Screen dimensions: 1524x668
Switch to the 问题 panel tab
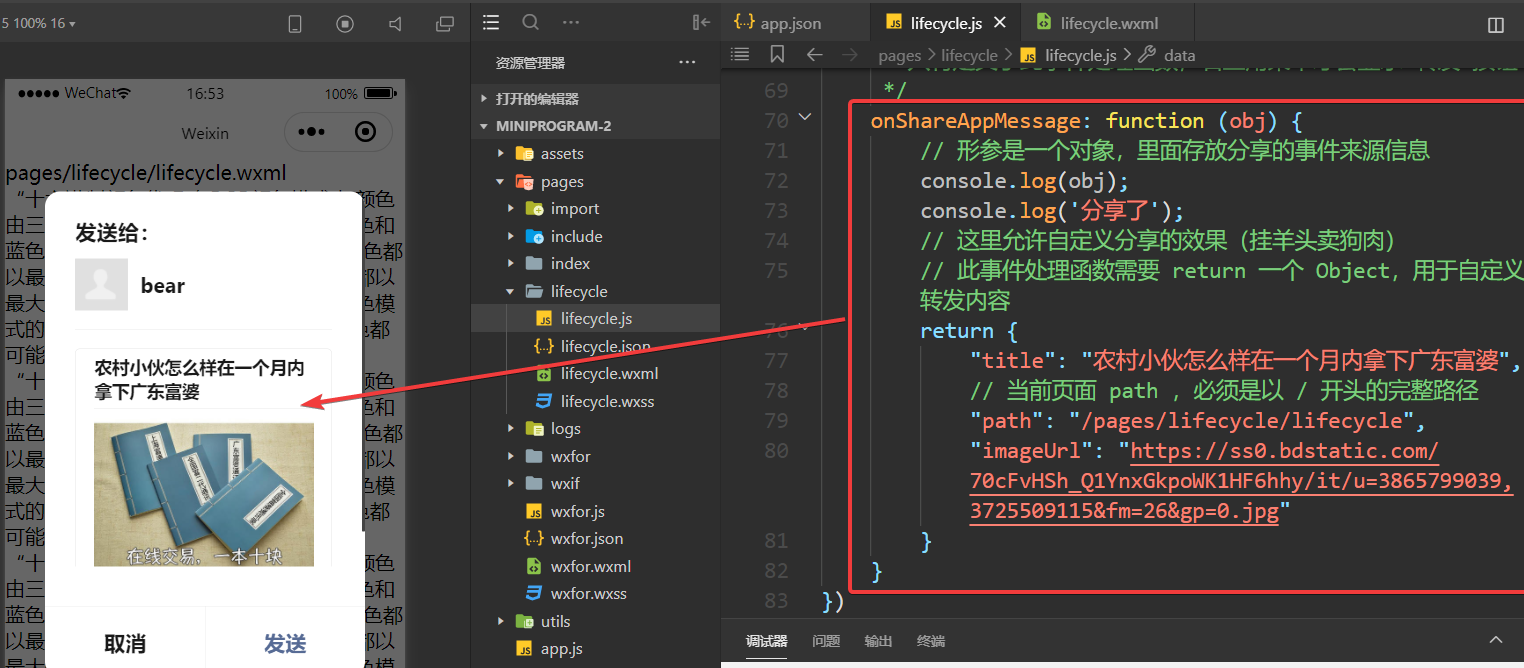click(826, 641)
